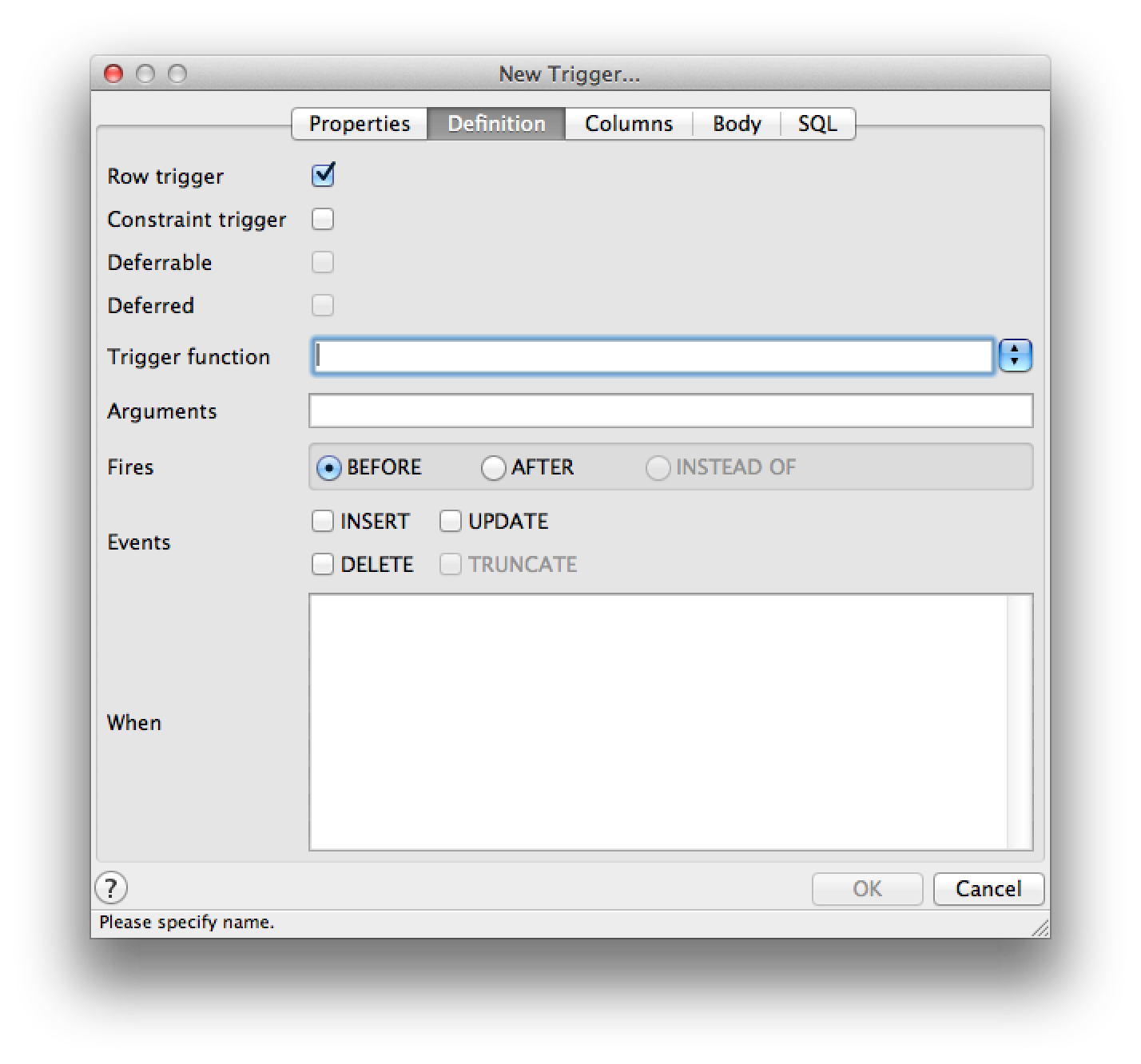Select the Definition tab

(x=496, y=124)
